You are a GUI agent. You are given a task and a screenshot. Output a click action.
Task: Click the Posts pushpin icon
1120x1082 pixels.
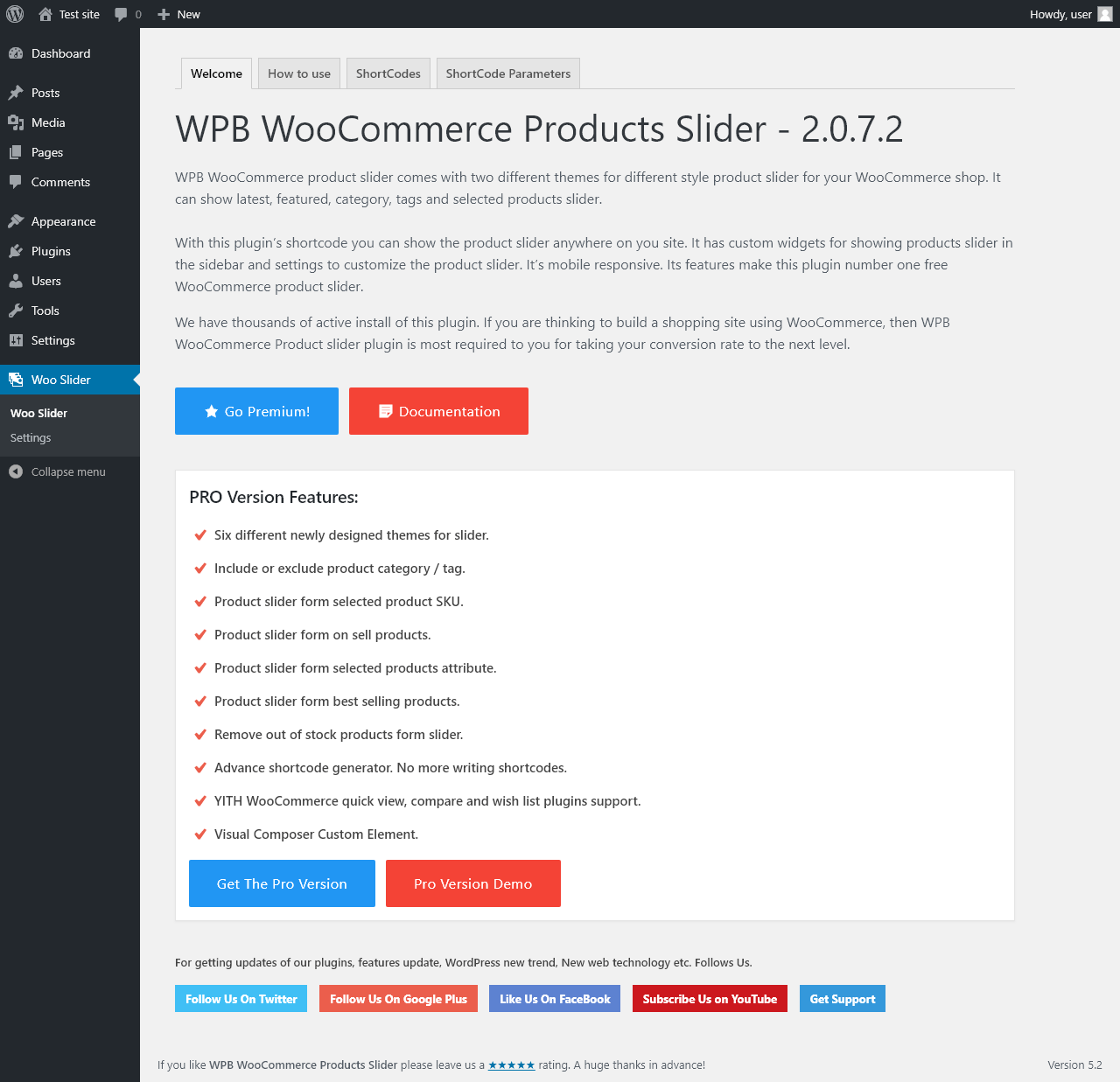click(16, 93)
